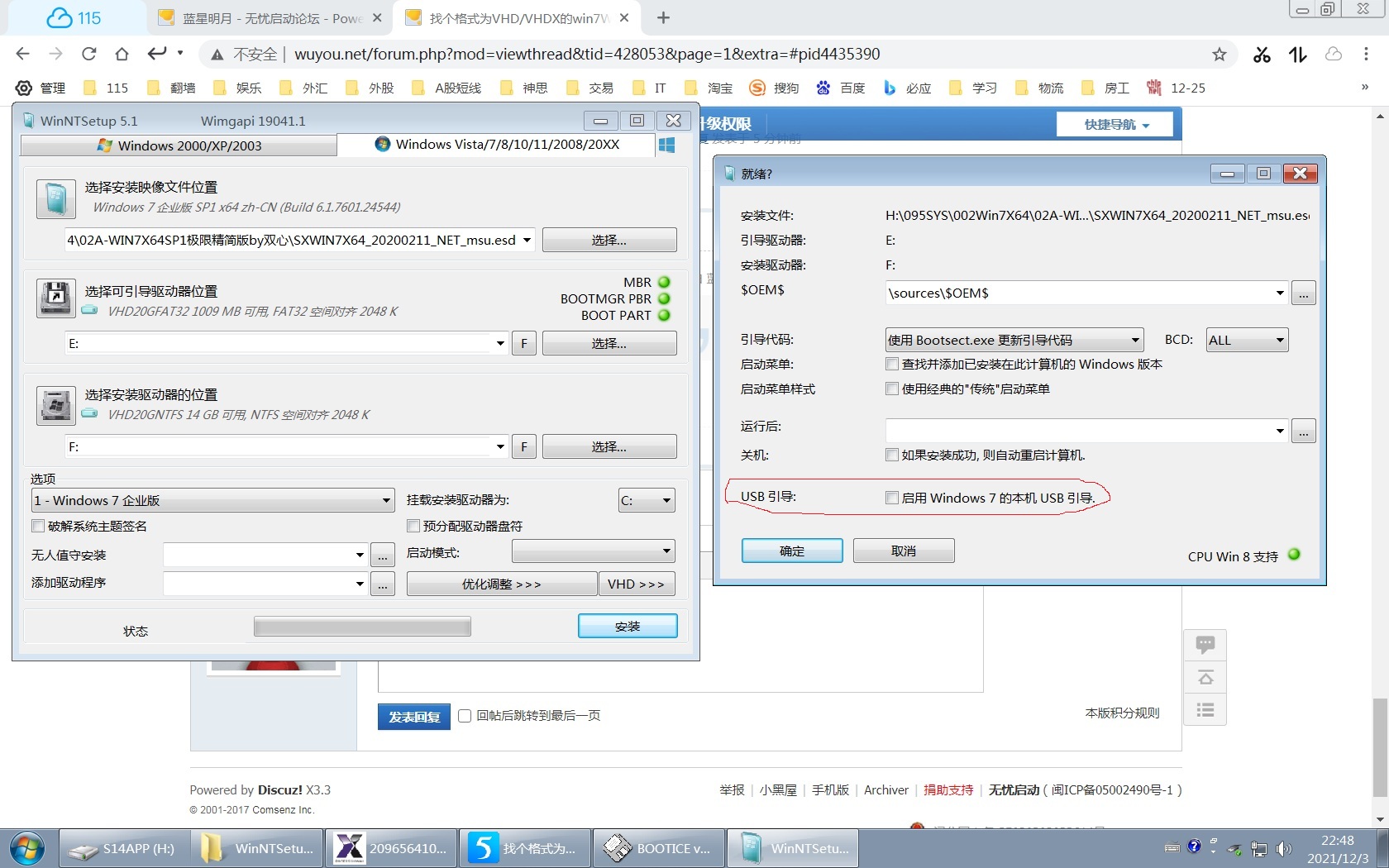The image size is (1389, 868).
Task: Click the Windows logo icon in WinNTSetup
Action: click(667, 145)
